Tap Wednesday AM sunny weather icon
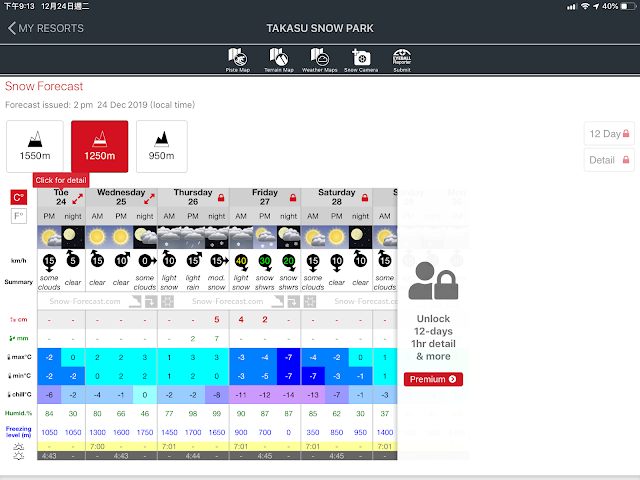 click(x=97, y=237)
